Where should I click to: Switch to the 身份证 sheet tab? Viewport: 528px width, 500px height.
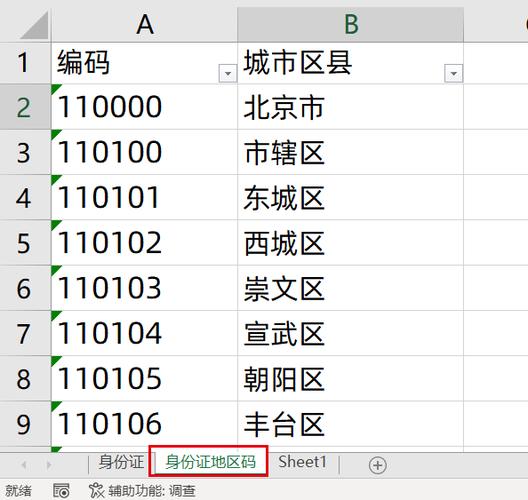point(121,462)
